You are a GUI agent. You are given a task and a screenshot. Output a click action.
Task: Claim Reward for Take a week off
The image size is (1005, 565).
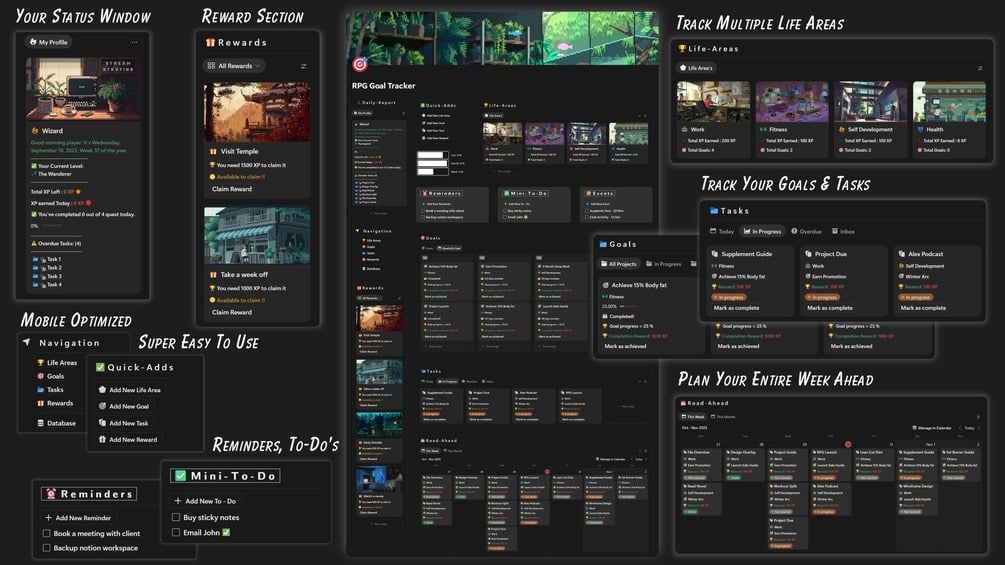click(231, 312)
